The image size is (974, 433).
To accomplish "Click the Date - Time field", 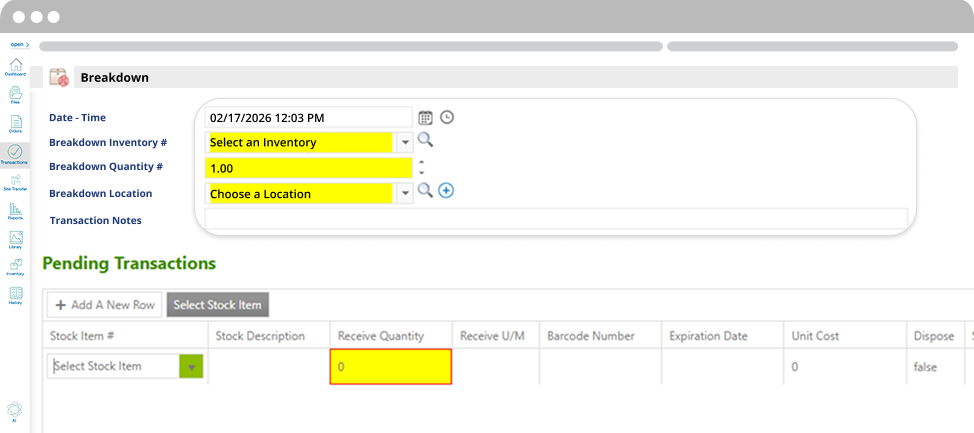I will [309, 117].
